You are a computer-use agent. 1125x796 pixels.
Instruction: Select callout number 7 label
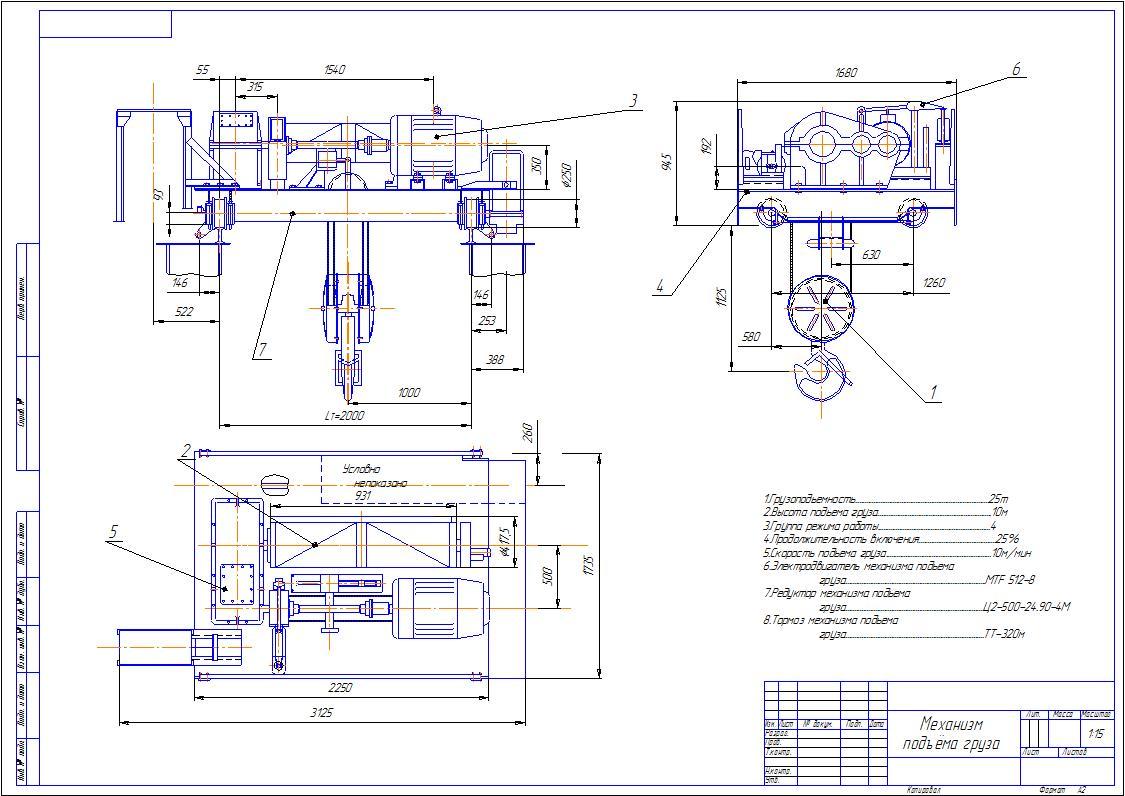(262, 349)
